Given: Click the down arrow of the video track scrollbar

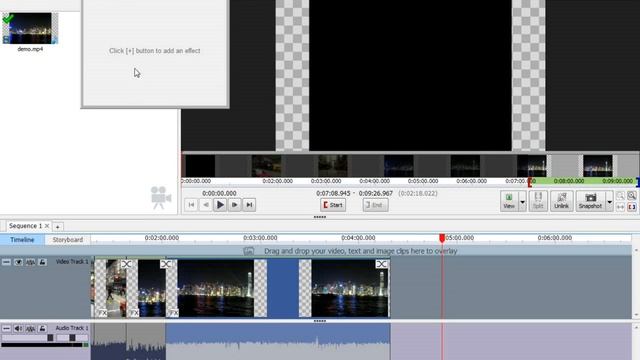Looking at the screenshot, I should click(636, 315).
